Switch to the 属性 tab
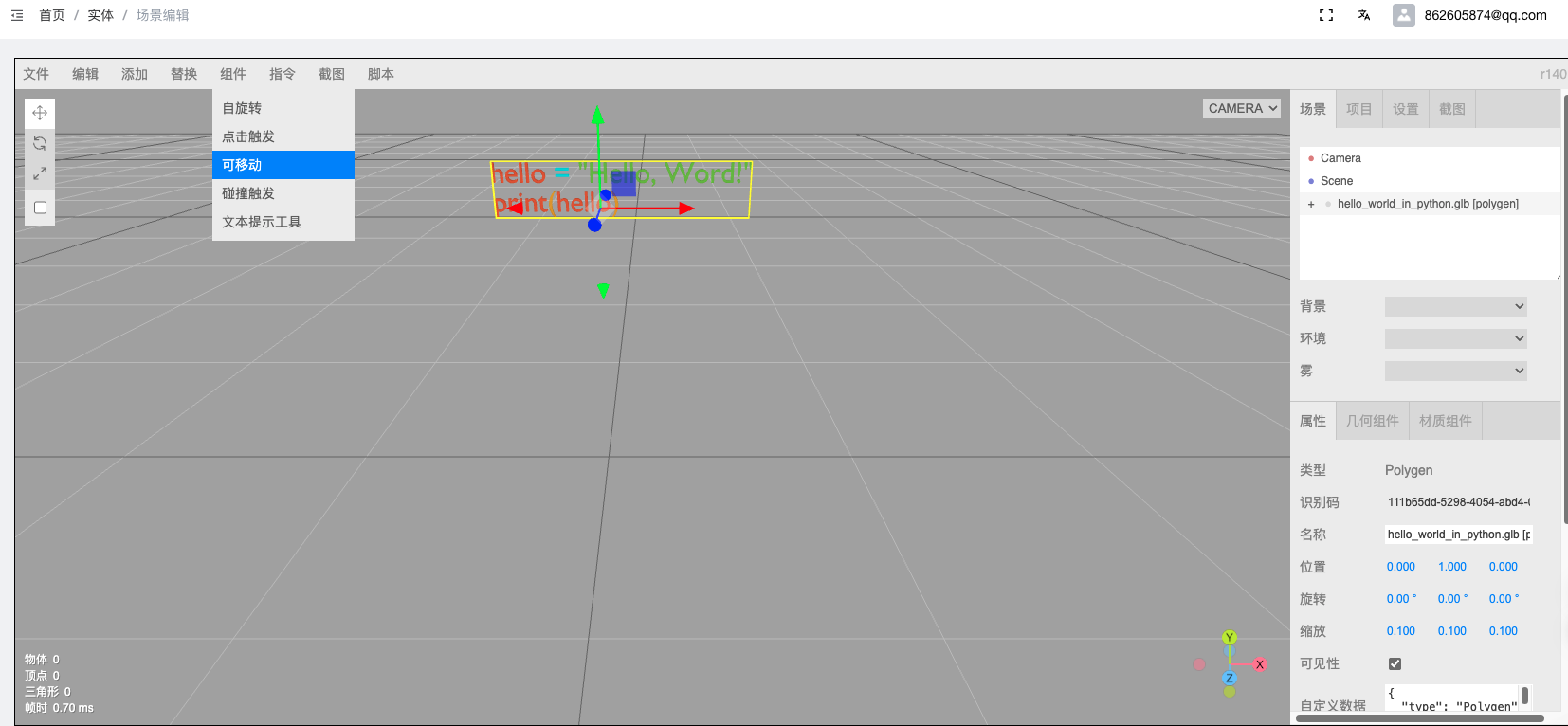 (x=1313, y=421)
